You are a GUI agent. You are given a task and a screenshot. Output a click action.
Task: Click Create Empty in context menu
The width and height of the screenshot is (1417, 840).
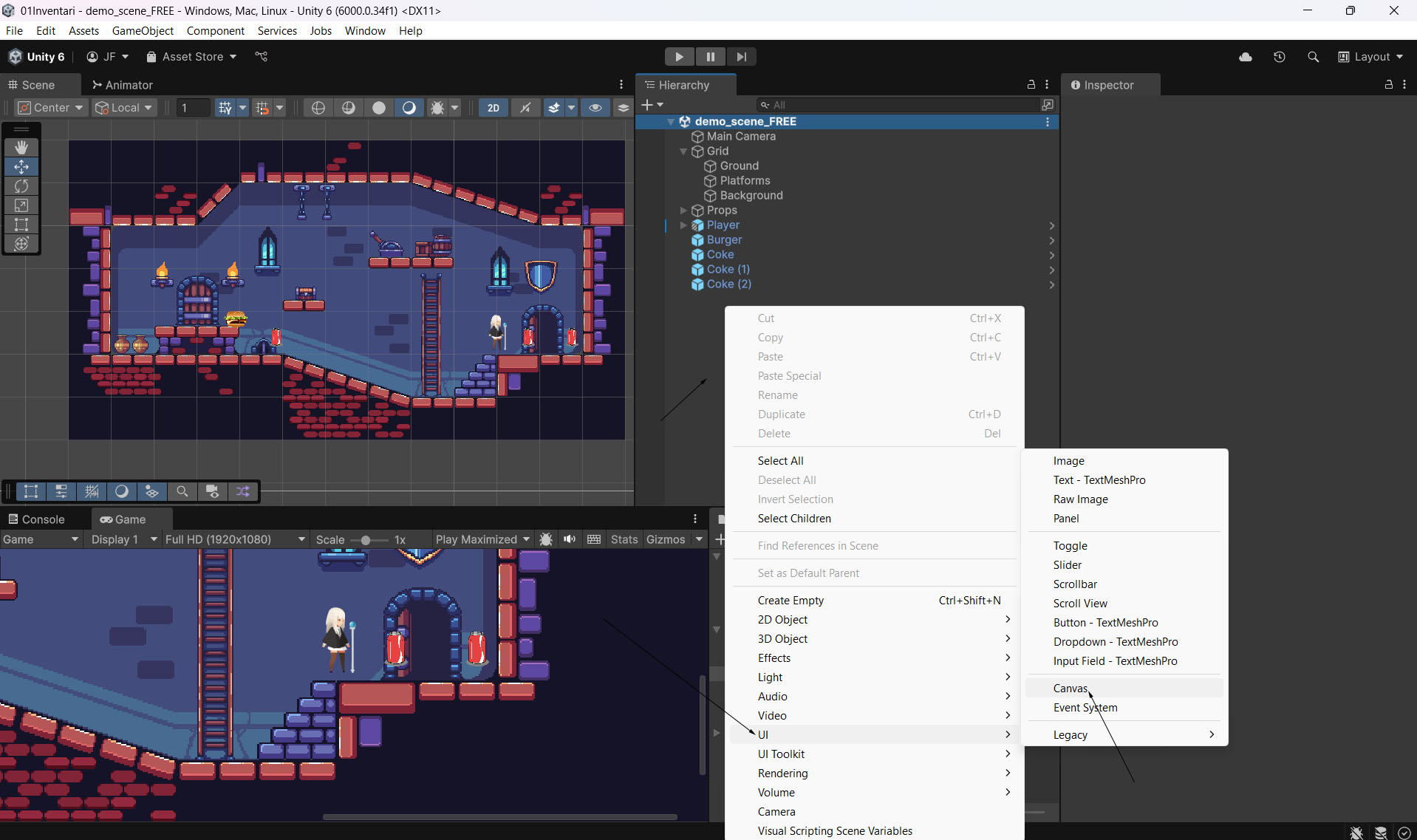pyautogui.click(x=791, y=601)
